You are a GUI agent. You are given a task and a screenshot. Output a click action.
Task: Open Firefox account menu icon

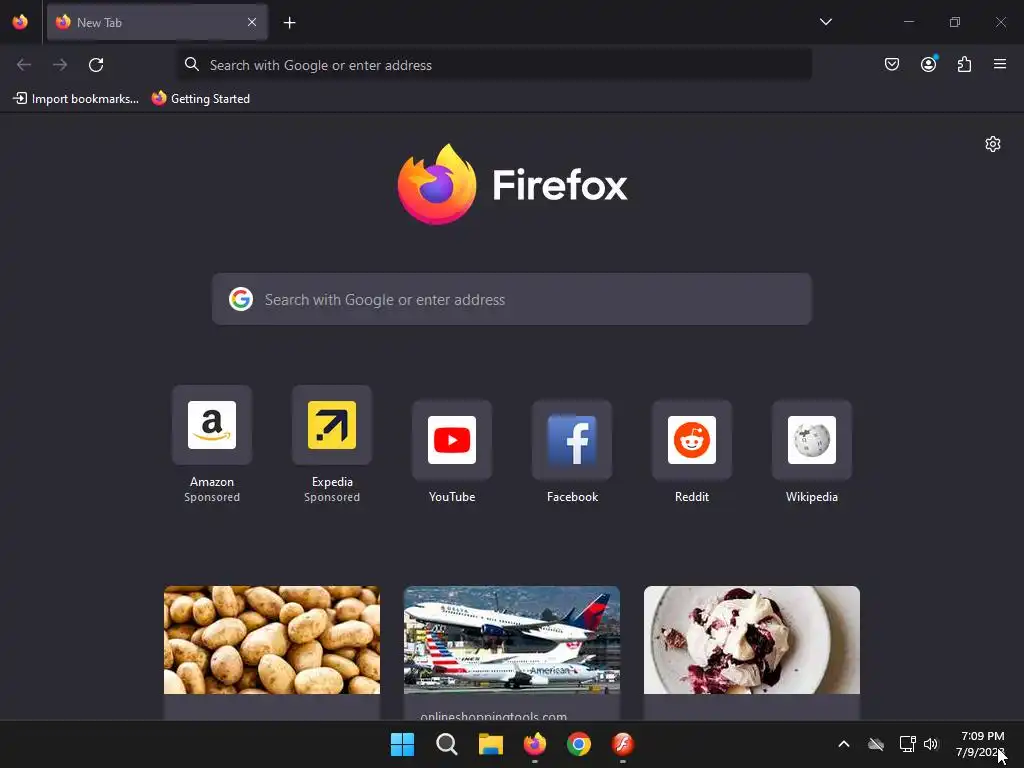click(x=928, y=64)
